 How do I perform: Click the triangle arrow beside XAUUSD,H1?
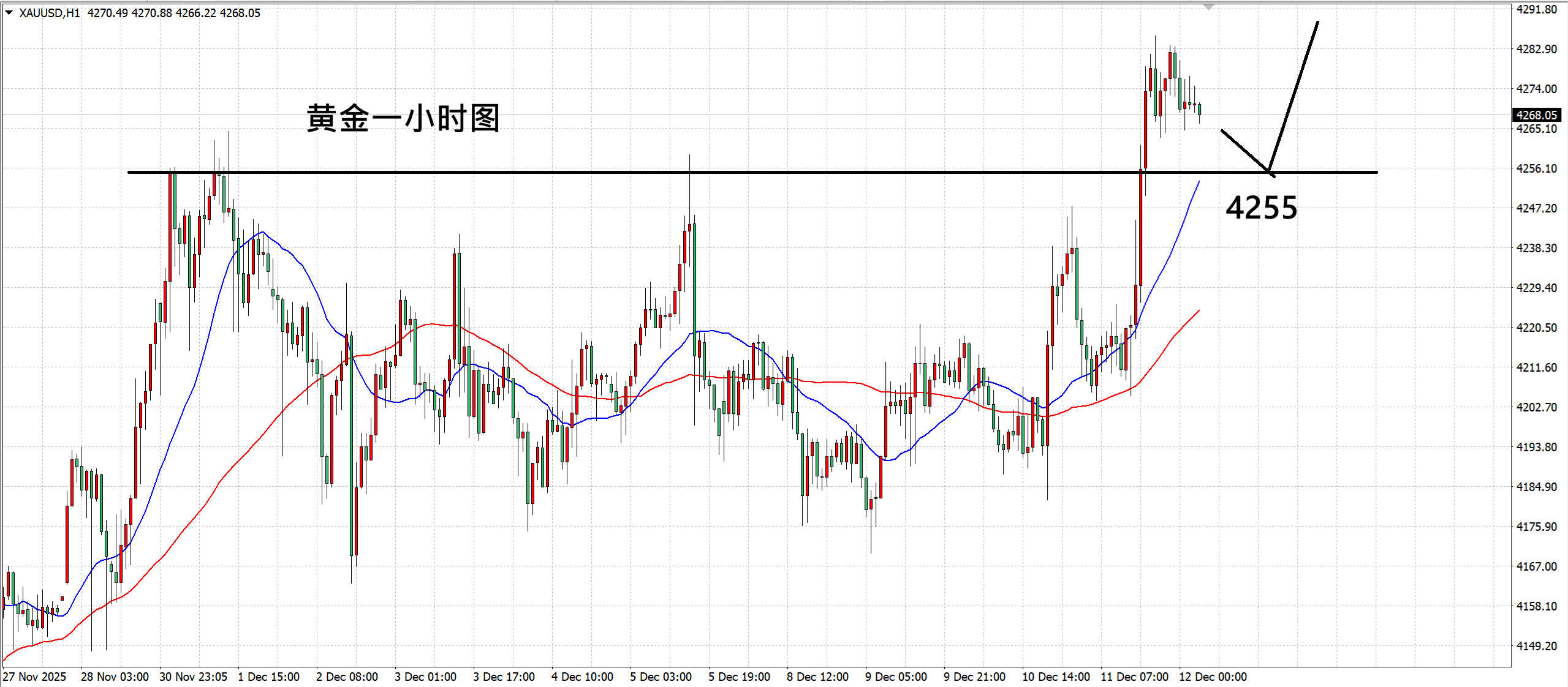coord(9,12)
